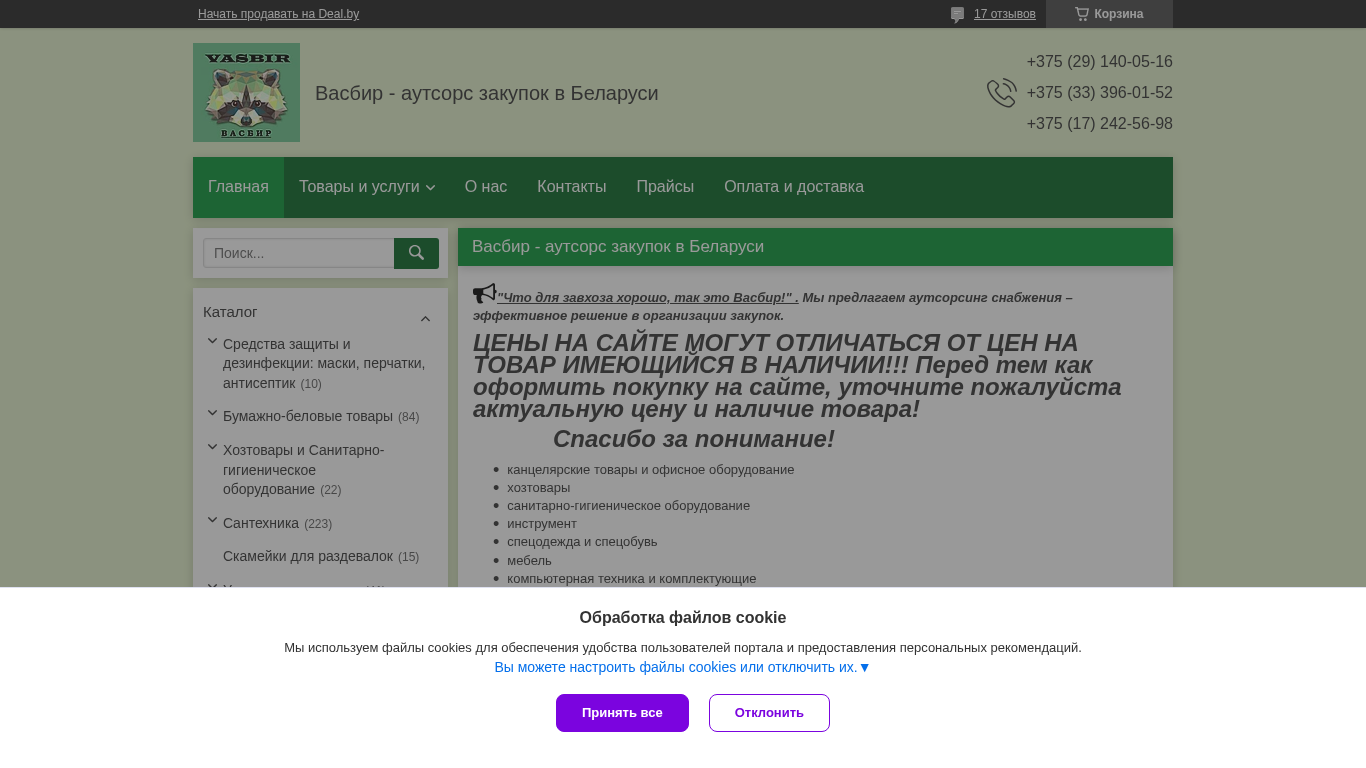Image resolution: width=1366 pixels, height=768 pixels.
Task: Click the reviews speech bubble icon
Action: 957,15
